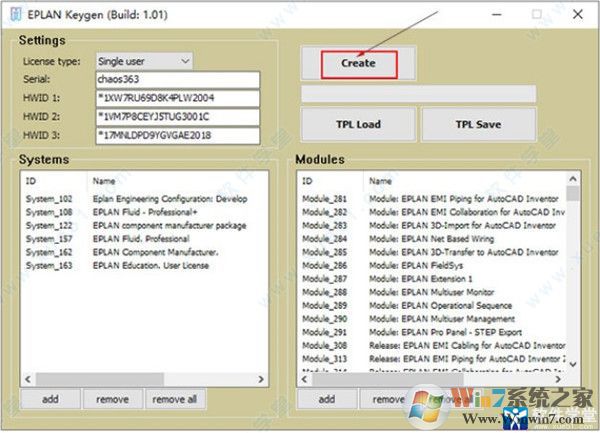The image size is (600, 433).
Task: Click the EPLAN Keygen title bar icon
Action: pos(16,15)
